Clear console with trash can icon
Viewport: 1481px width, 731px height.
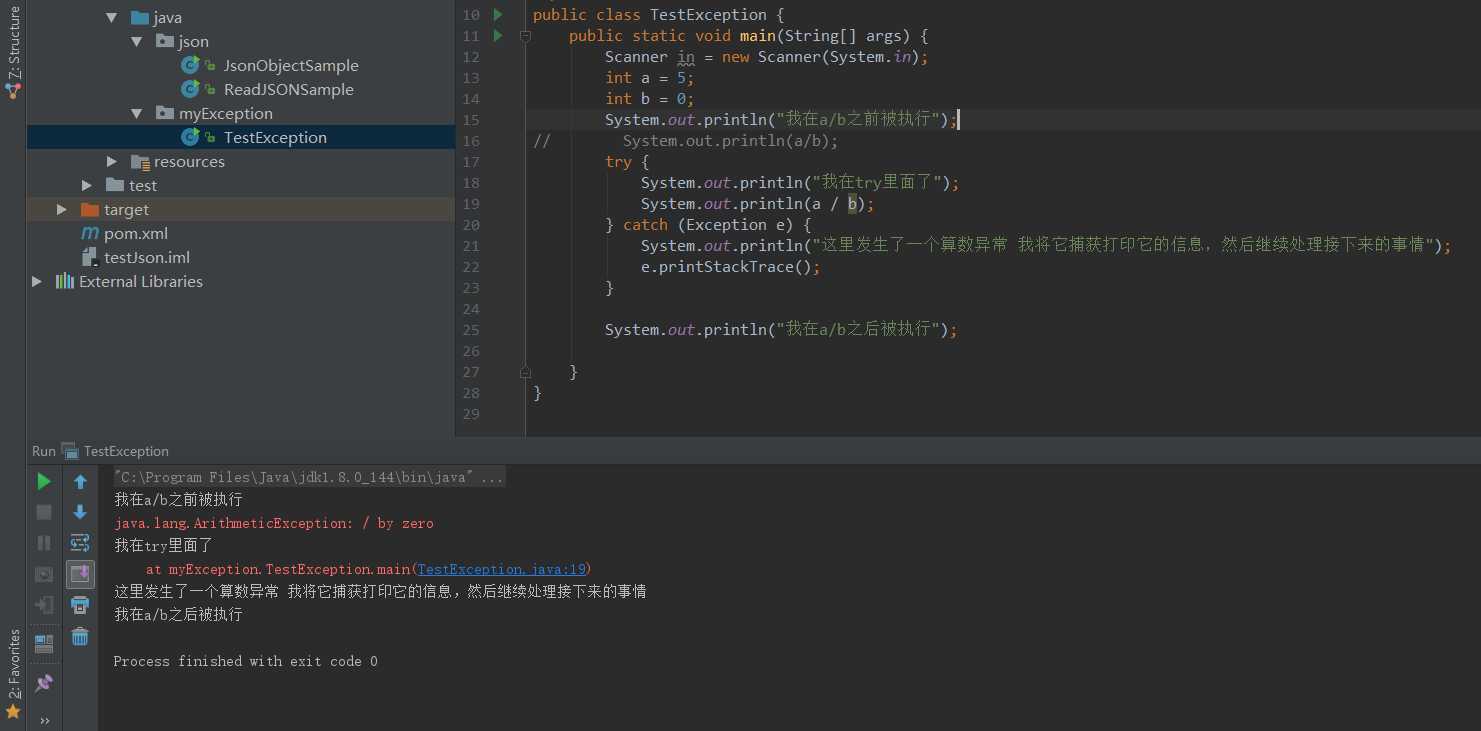[80, 636]
